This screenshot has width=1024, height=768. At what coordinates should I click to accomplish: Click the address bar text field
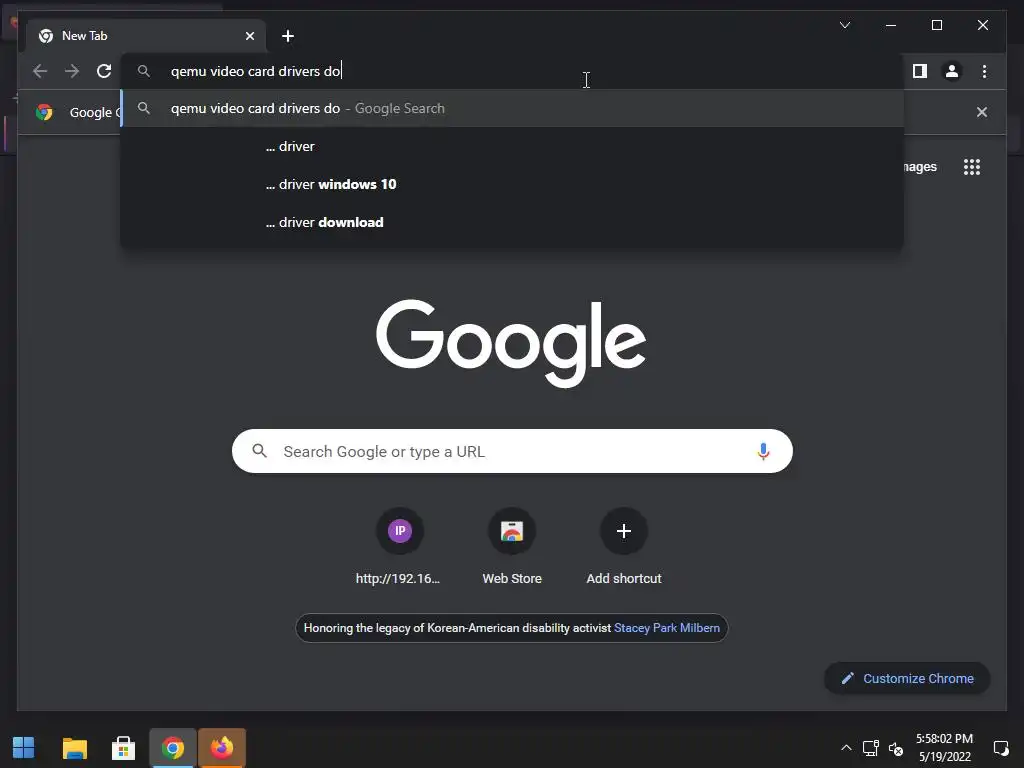pyautogui.click(x=513, y=71)
